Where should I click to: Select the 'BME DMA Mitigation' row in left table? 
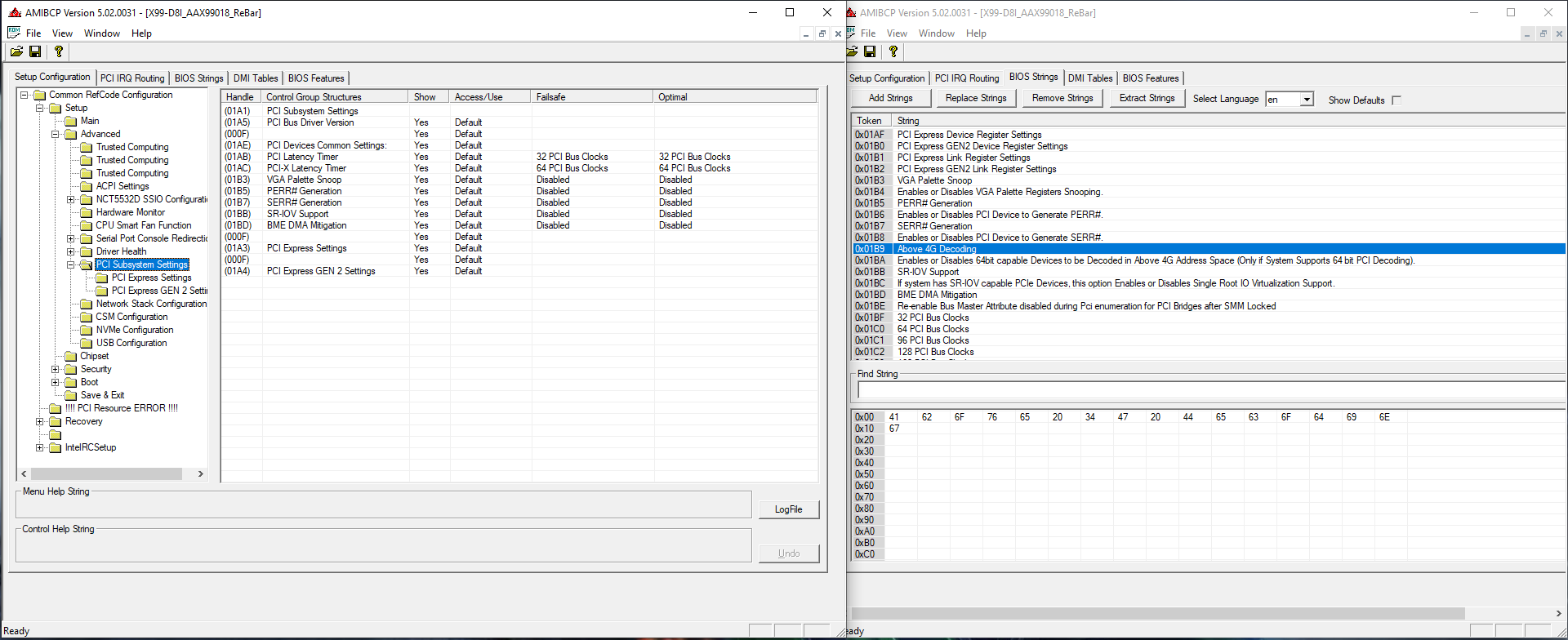click(519, 225)
